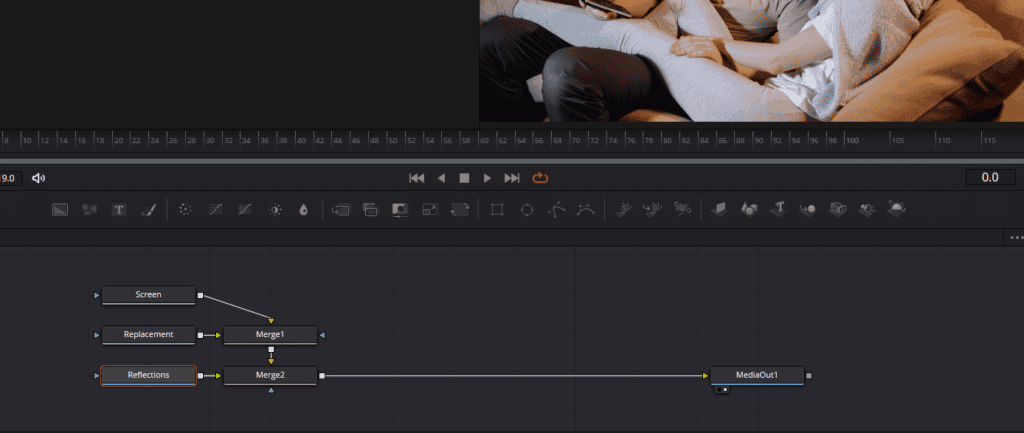
Task: Add a B-Spline mask from the toolbar
Action: point(586,210)
